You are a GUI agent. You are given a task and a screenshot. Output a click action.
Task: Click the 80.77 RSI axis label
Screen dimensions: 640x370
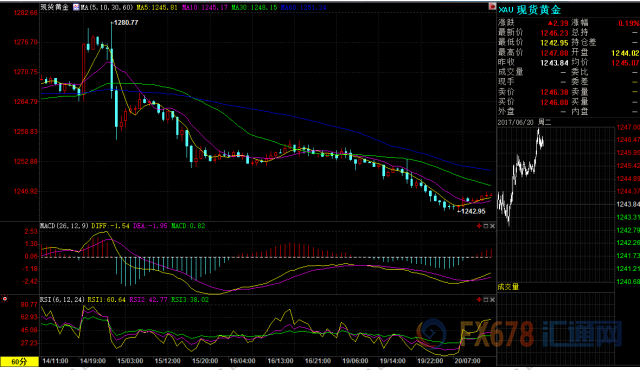tap(29, 305)
